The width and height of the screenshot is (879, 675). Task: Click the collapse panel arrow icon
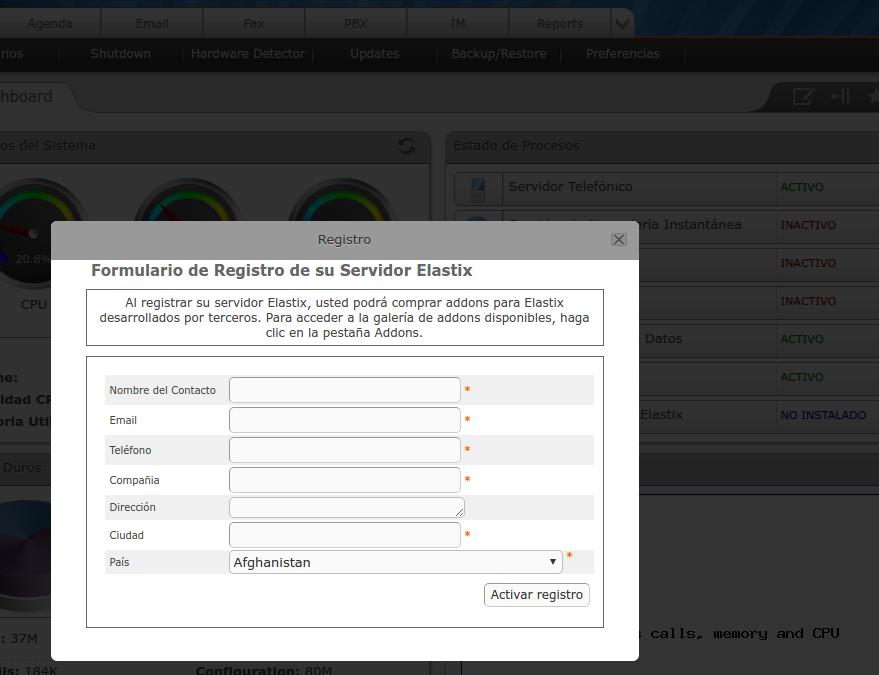[x=839, y=96]
